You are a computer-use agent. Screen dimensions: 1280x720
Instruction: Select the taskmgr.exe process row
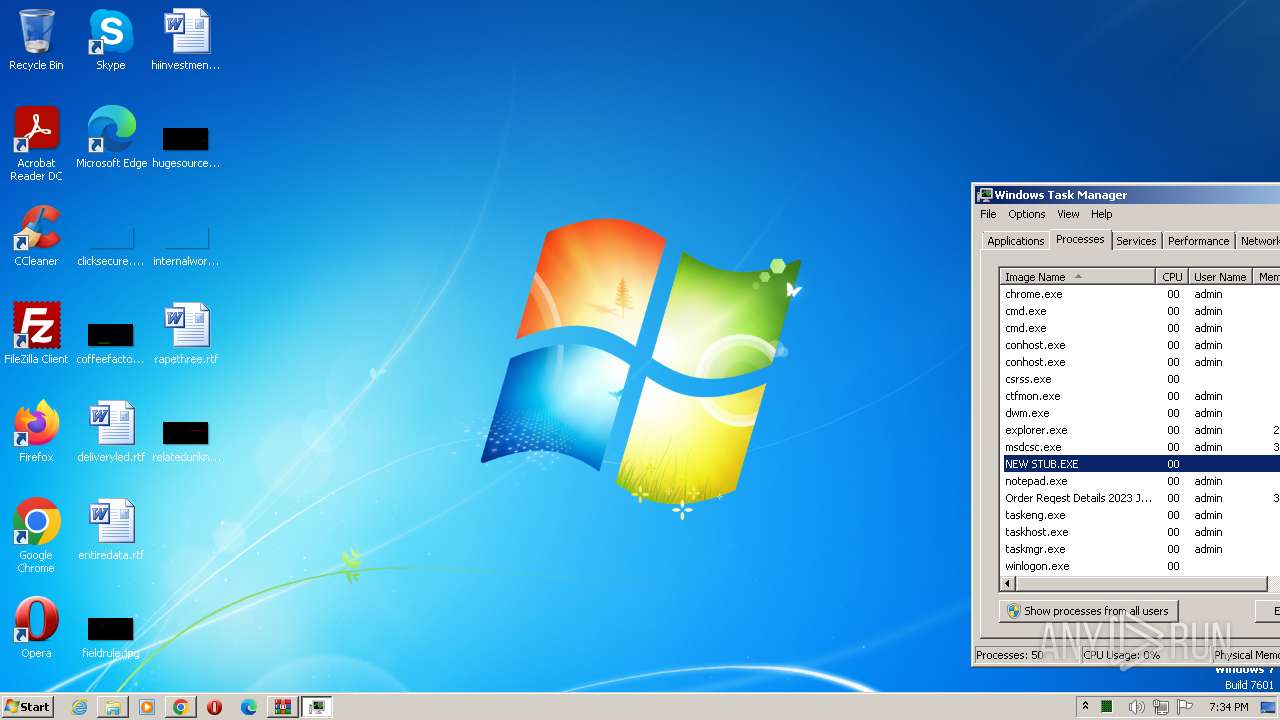coord(1141,549)
